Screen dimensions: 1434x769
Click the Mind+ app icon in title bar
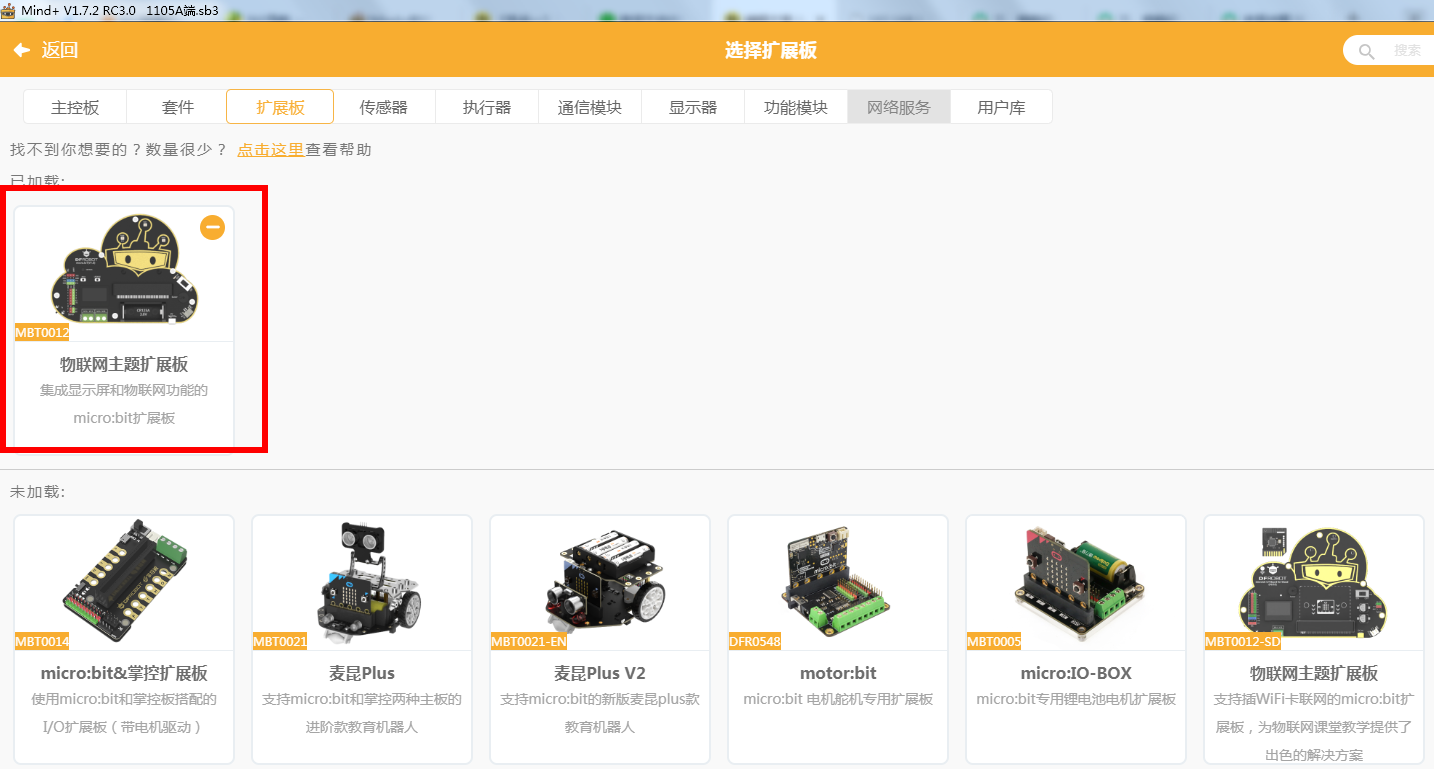[8, 9]
